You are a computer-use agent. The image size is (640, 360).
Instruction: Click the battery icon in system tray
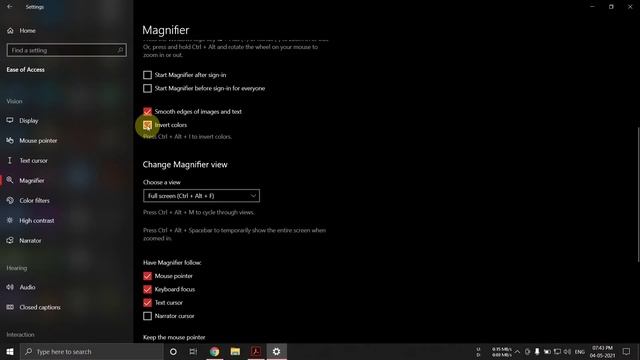pos(547,351)
